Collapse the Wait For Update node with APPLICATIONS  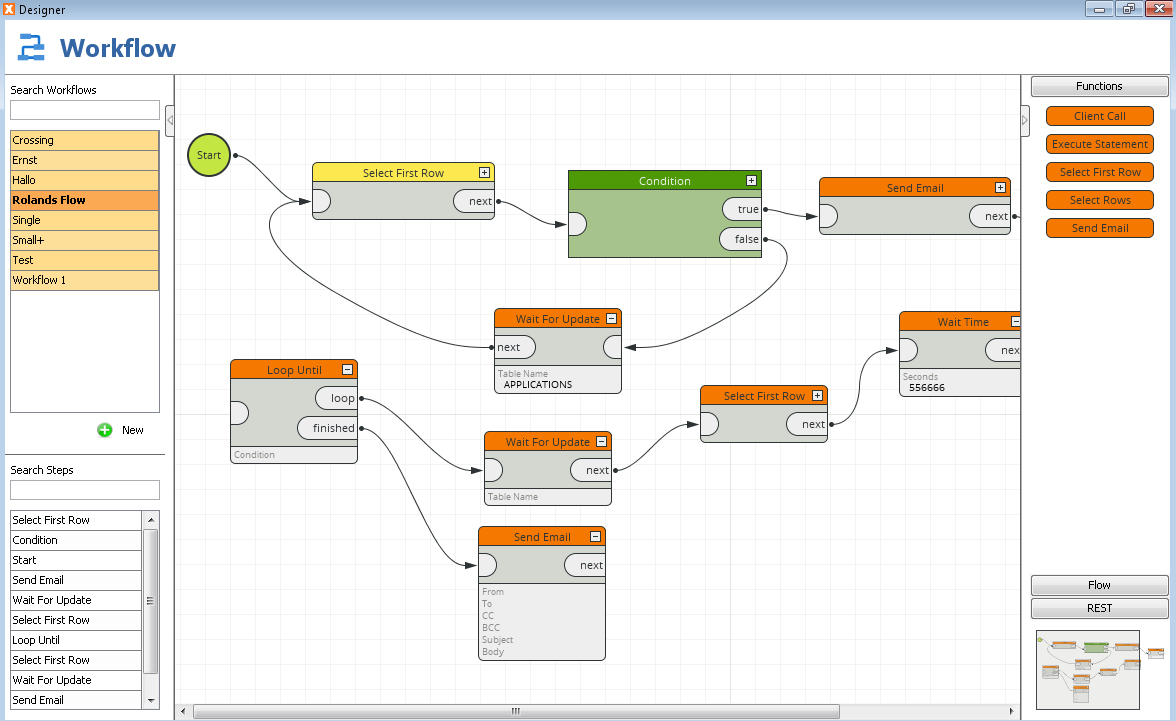click(x=611, y=319)
